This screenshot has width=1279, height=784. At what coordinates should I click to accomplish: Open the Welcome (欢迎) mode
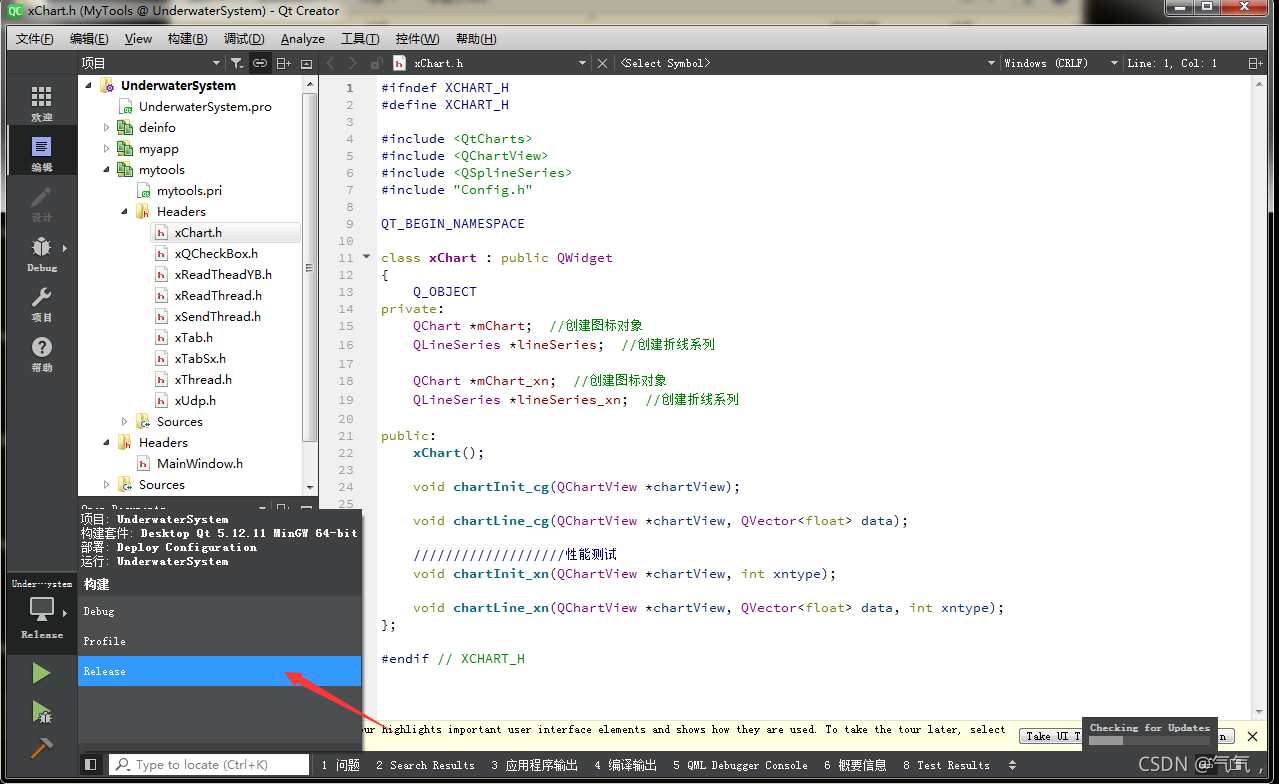(41, 103)
